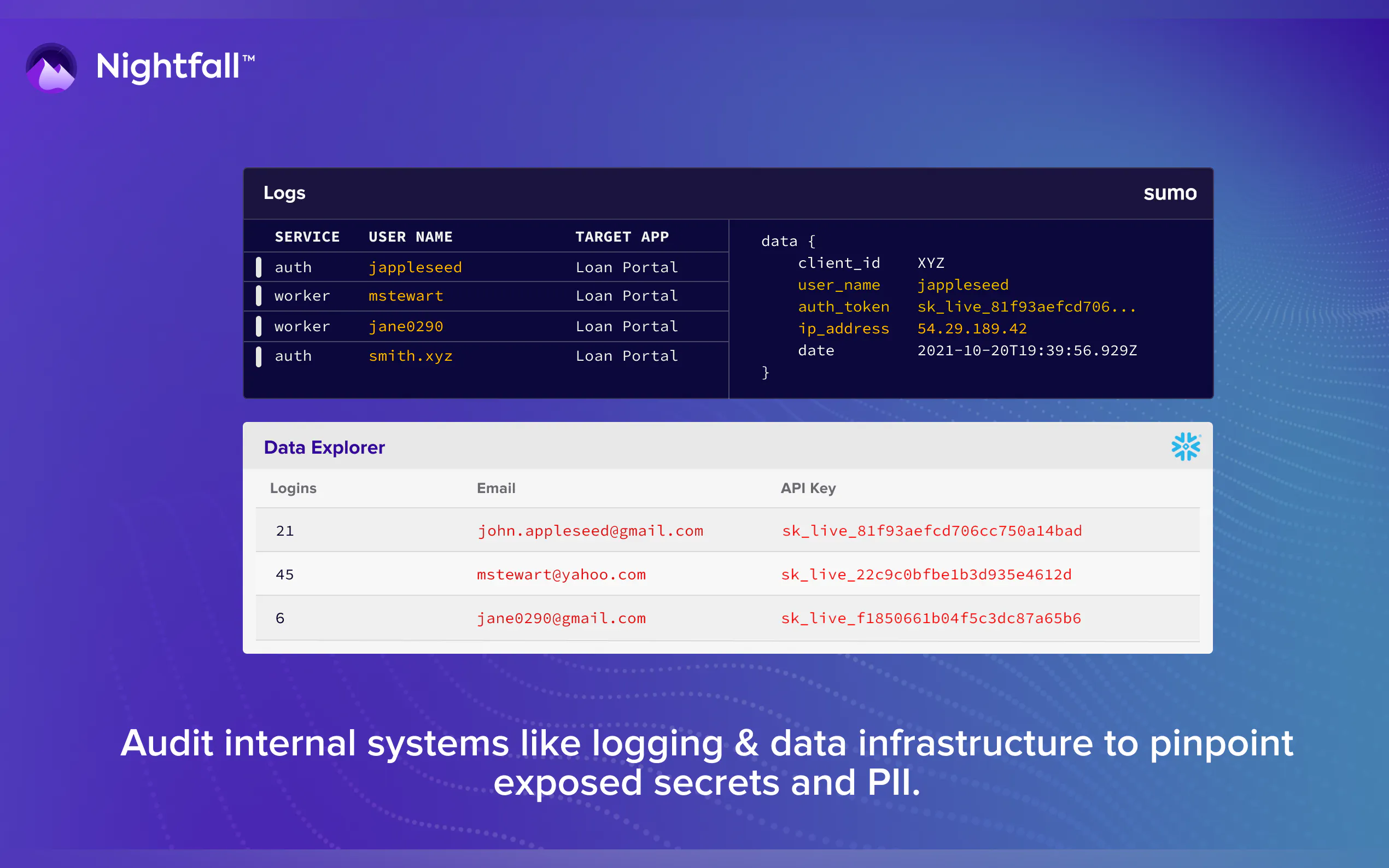Click the mstewart@yahoo.com email cell
Image resolution: width=1389 pixels, height=868 pixels.
(561, 574)
